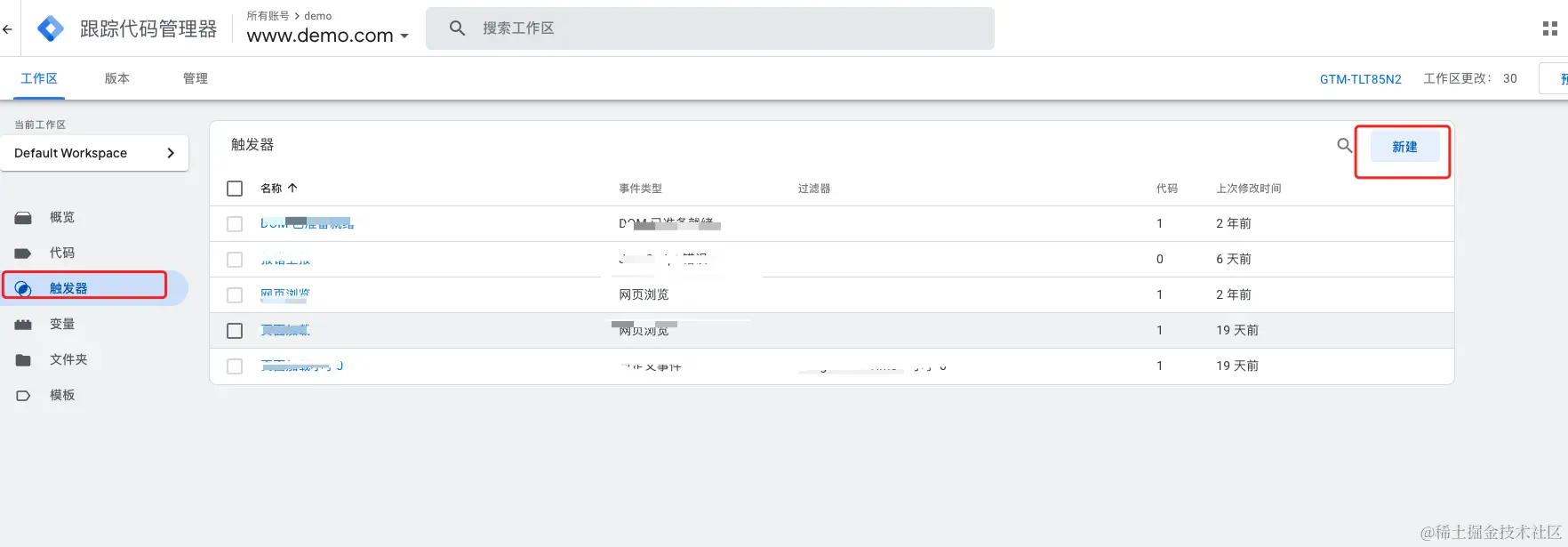Click the Tag Manager logo icon
The height and width of the screenshot is (547, 1568).
click(x=51, y=28)
